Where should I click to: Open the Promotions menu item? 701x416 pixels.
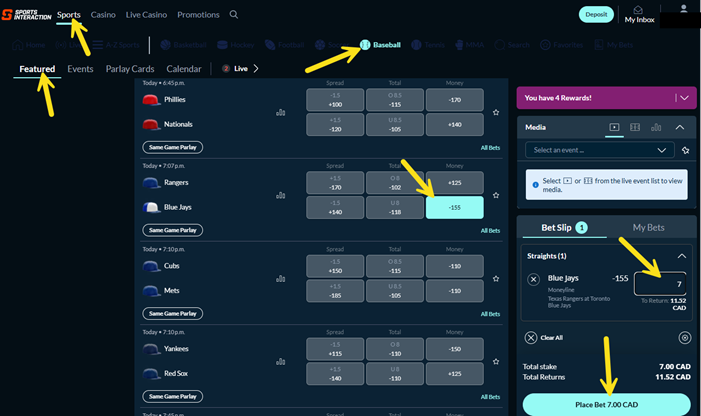tap(198, 15)
